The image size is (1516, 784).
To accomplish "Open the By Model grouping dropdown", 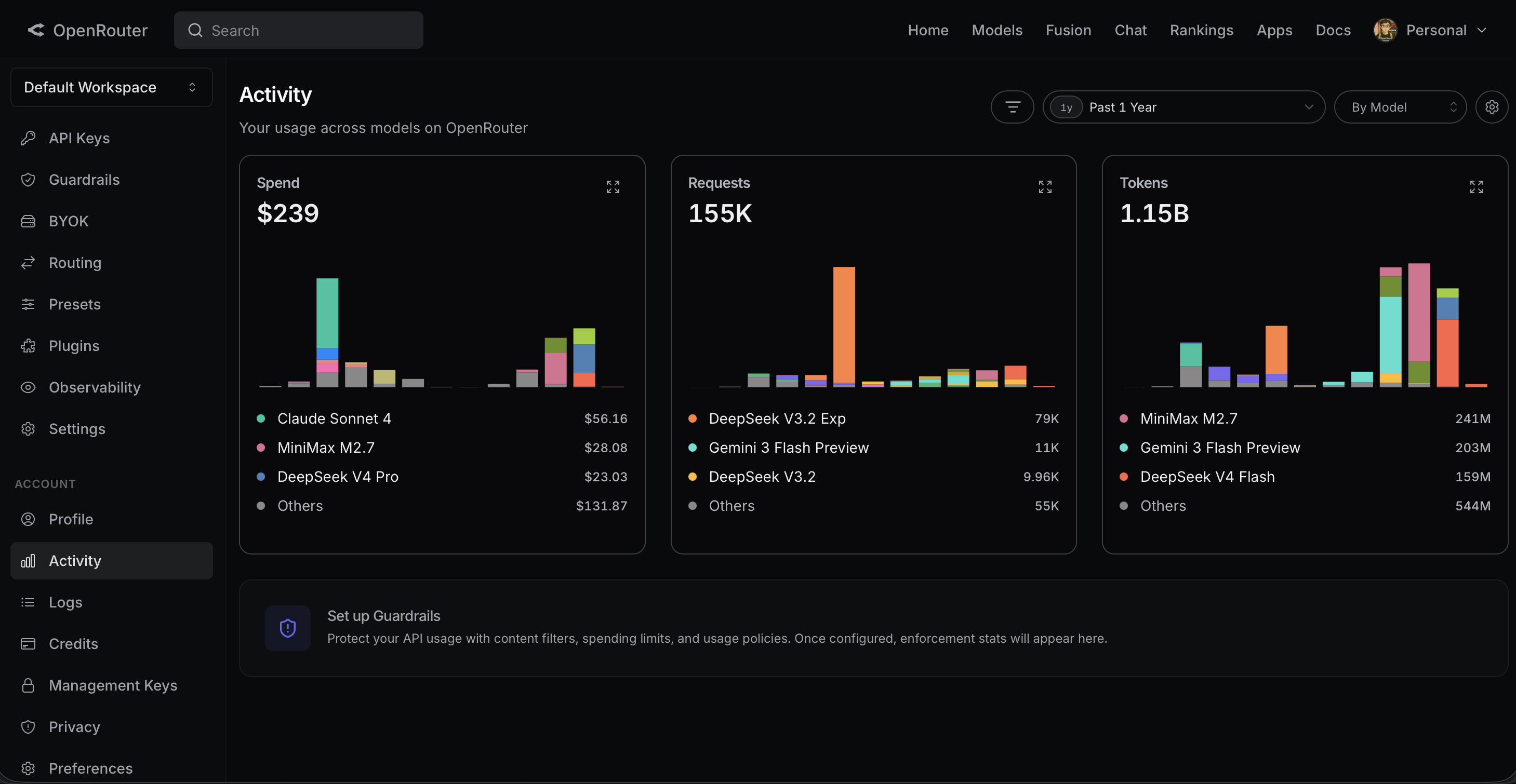I will pyautogui.click(x=1400, y=107).
